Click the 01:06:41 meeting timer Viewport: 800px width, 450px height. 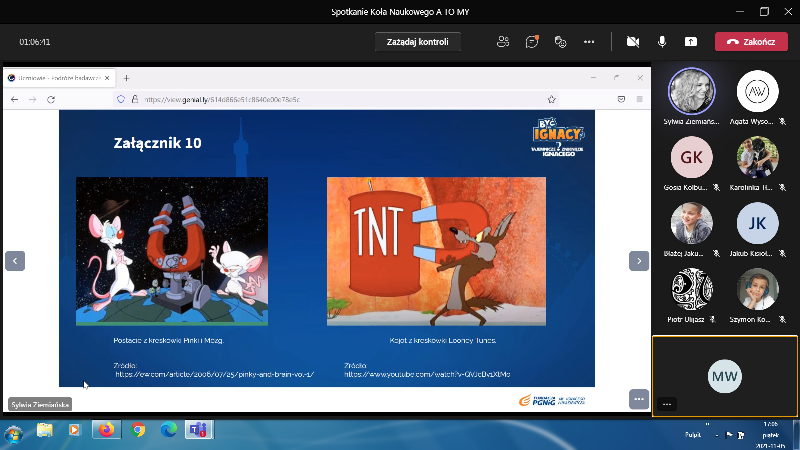point(35,42)
